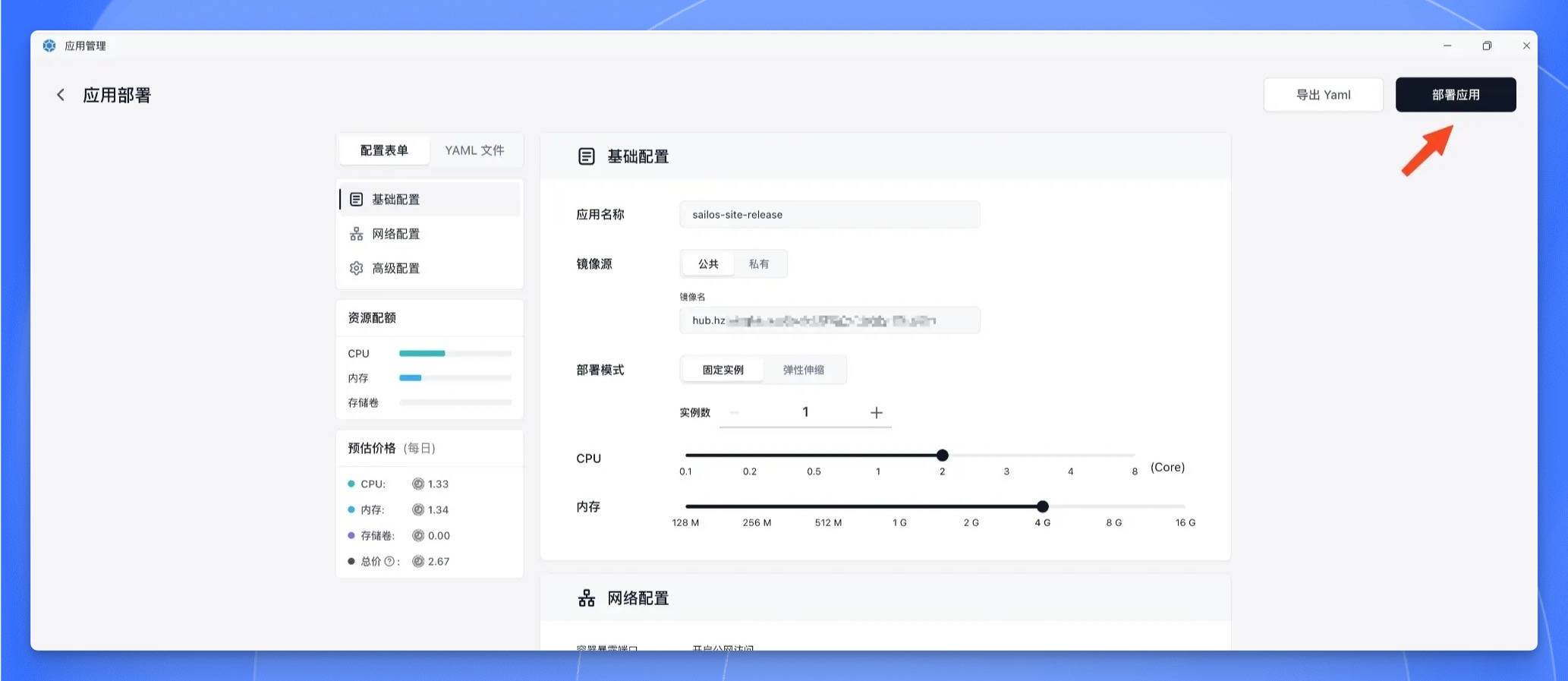Click the CPU quota usage bar
Viewport: 1568px width, 681px height.
455,354
